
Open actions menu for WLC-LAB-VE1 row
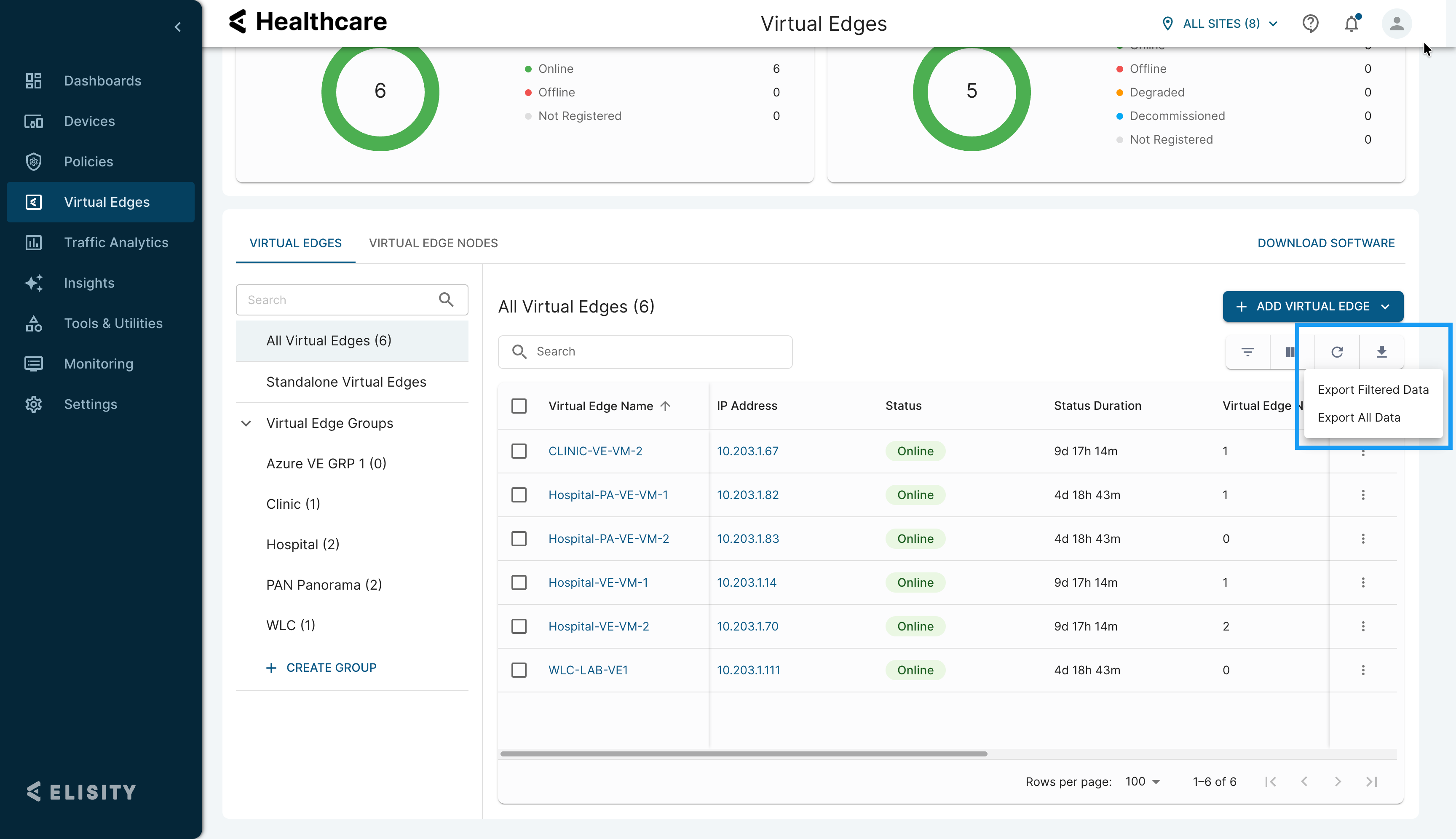[1362, 670]
